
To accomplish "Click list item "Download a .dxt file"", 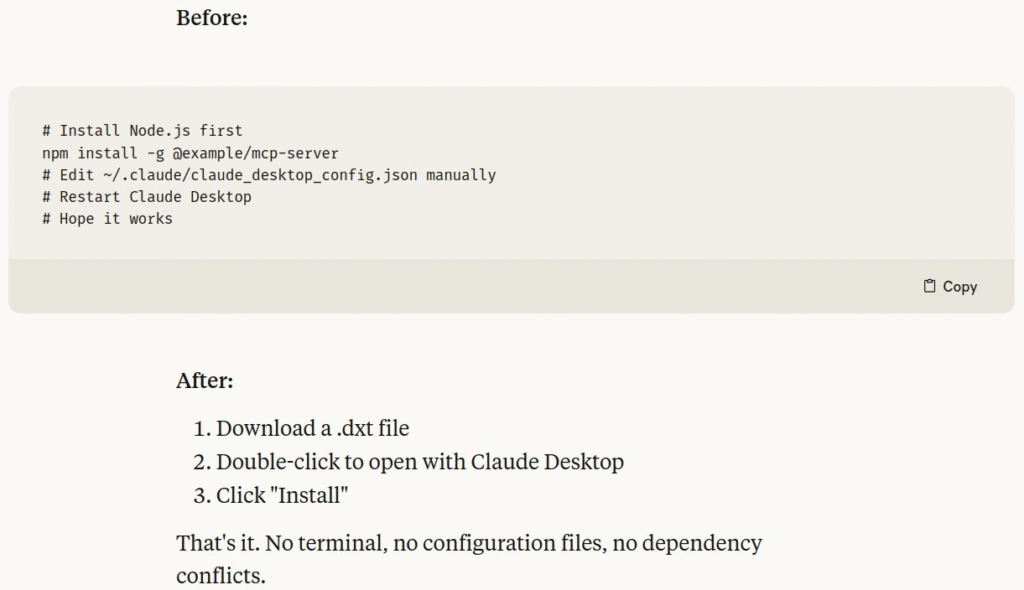I will pyautogui.click(x=313, y=428).
